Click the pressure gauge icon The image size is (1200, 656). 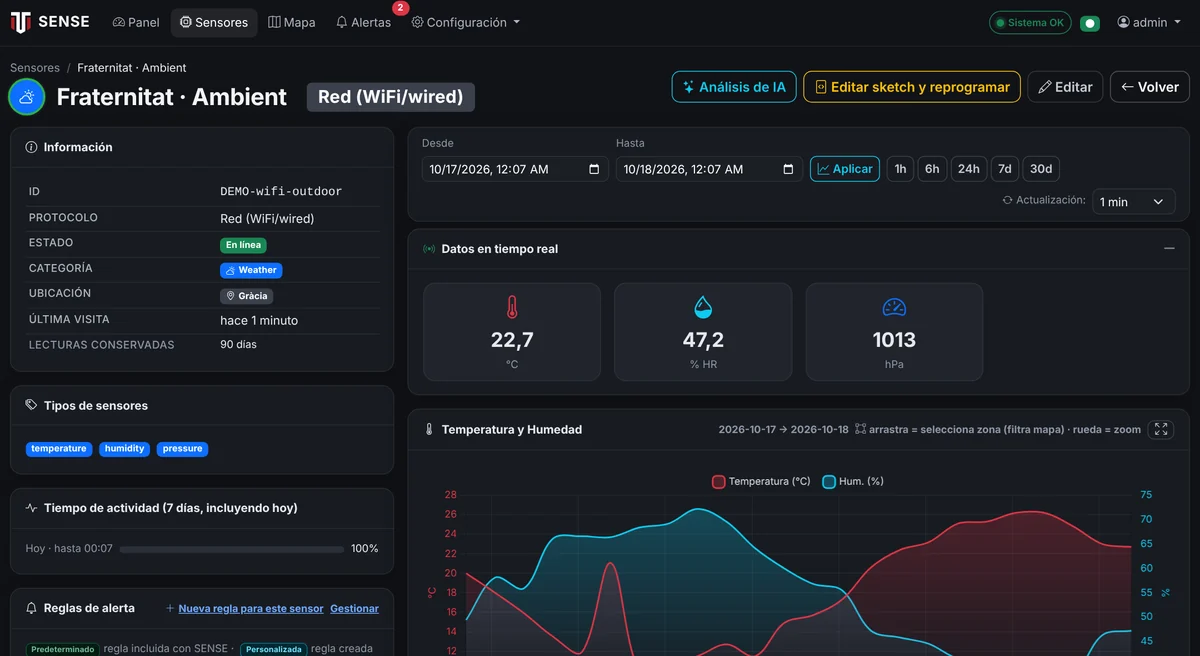(894, 307)
